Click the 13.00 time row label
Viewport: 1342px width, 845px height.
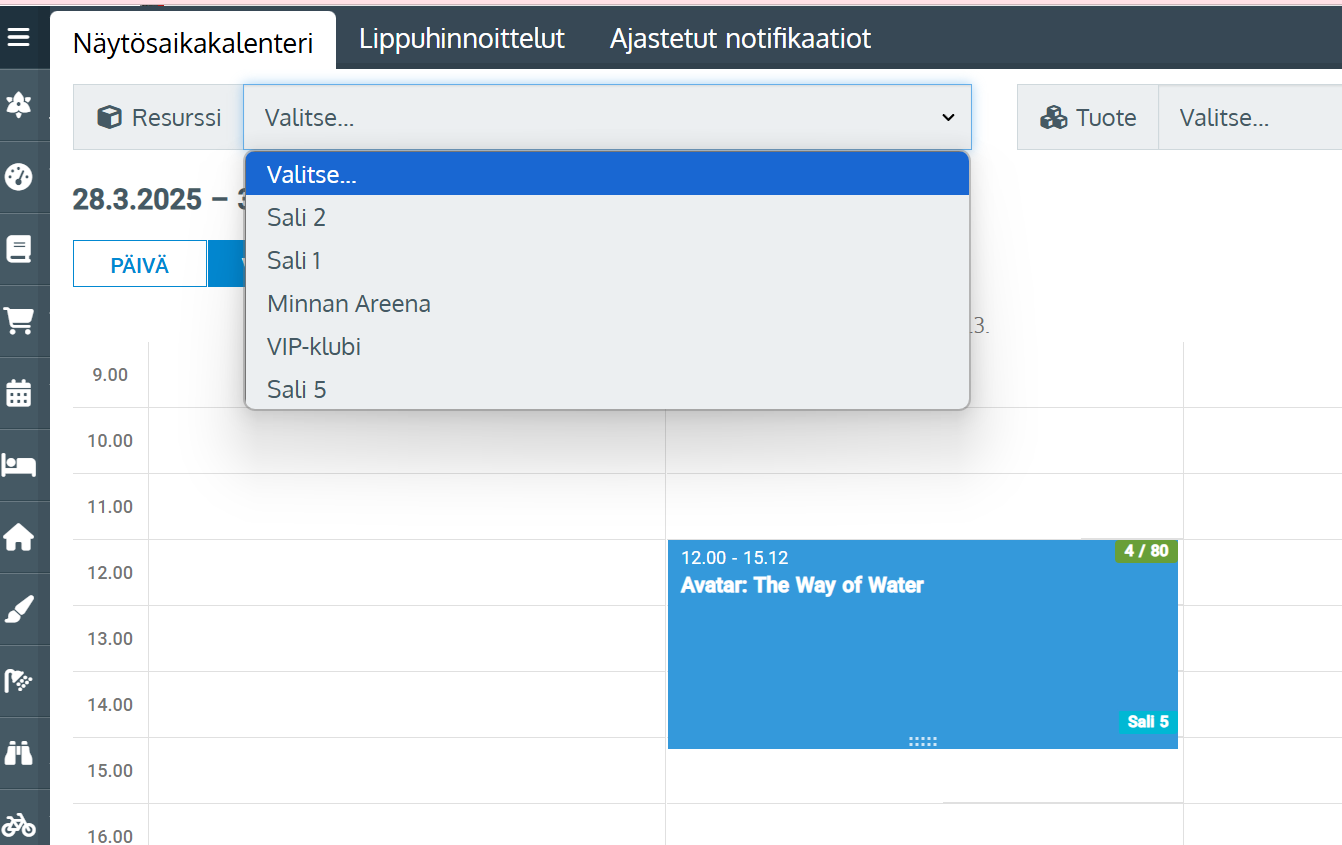click(110, 639)
